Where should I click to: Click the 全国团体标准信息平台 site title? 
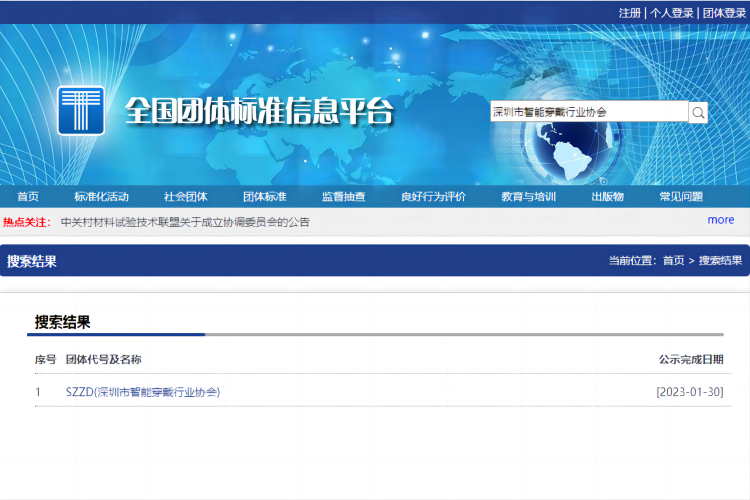coord(259,112)
